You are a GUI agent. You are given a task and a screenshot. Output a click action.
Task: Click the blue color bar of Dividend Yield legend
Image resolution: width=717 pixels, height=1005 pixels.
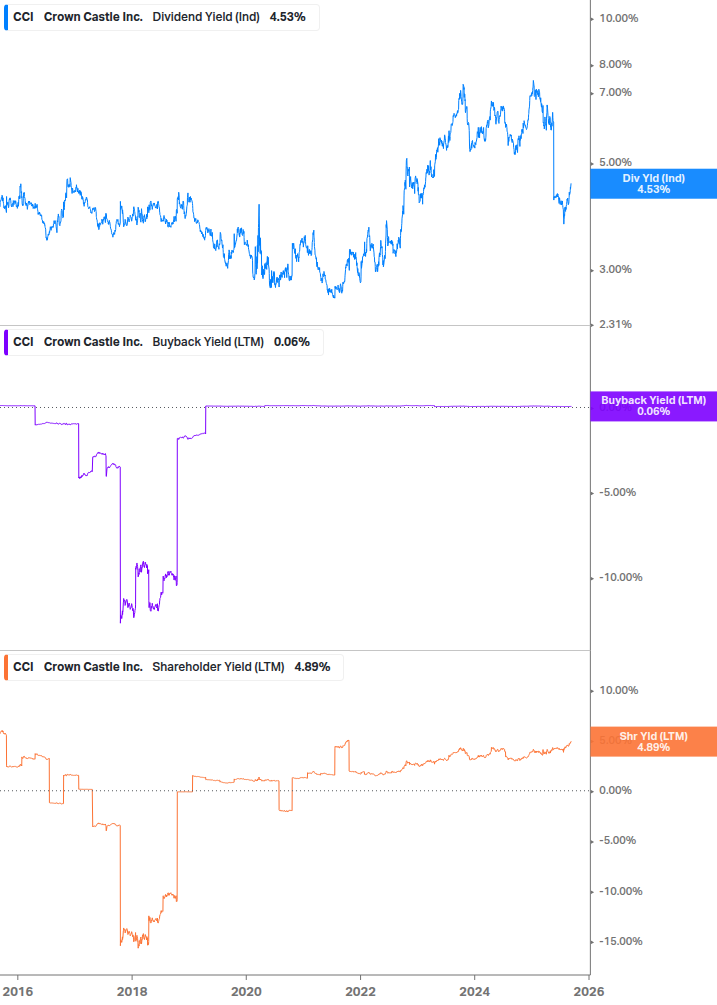click(6, 17)
